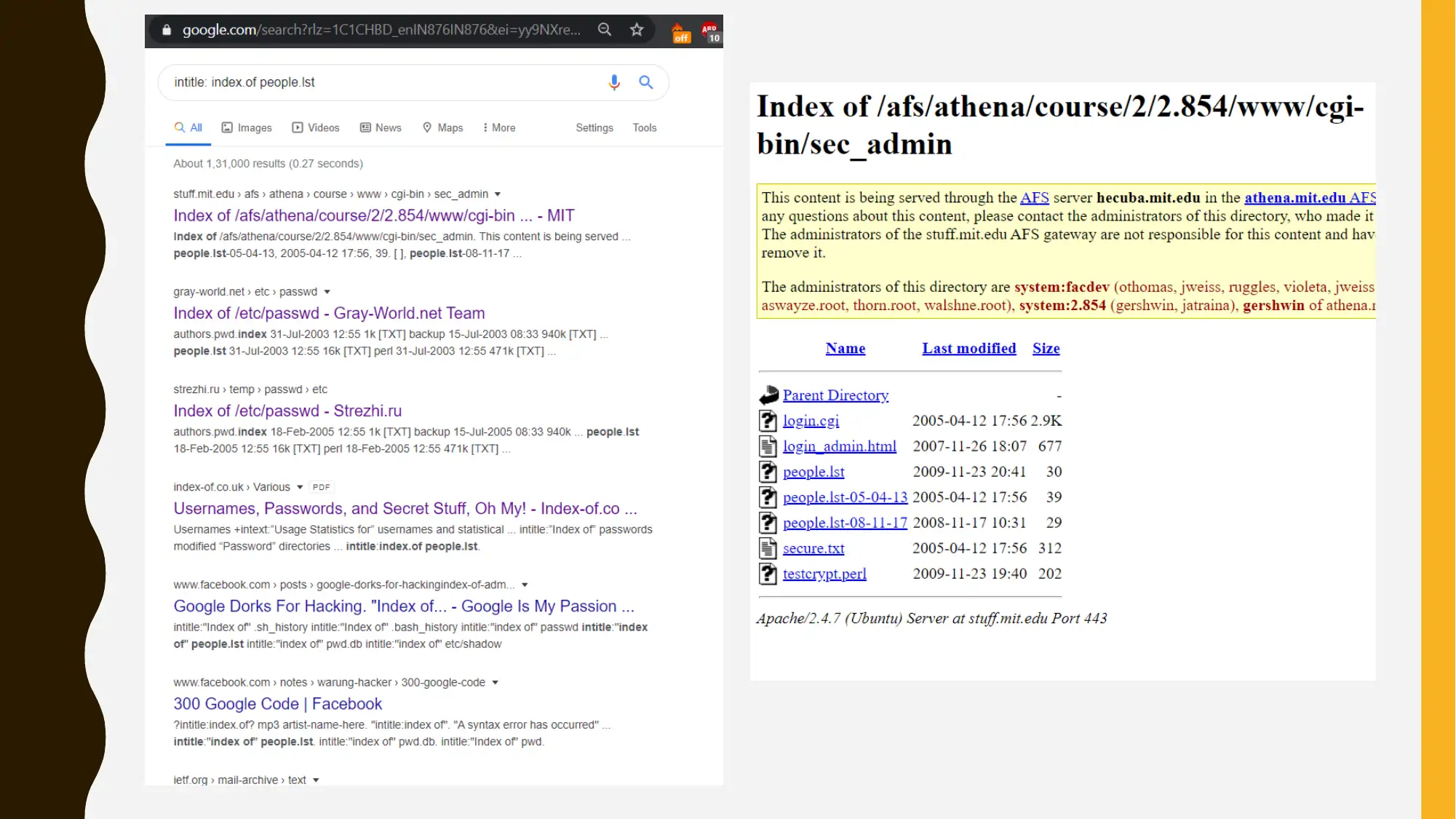Viewport: 1456px width, 819px height.
Task: Click the athena.mit.edu AFS link
Action: [1310, 197]
